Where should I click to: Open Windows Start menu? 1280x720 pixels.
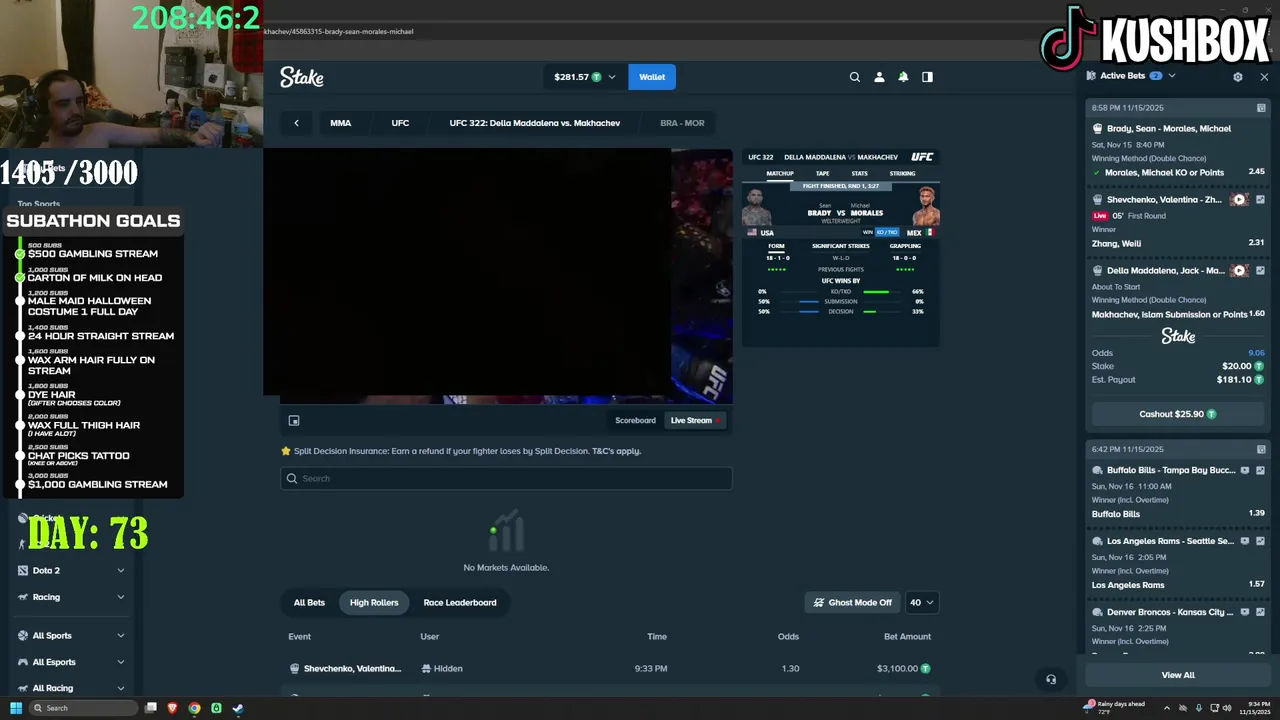point(16,708)
